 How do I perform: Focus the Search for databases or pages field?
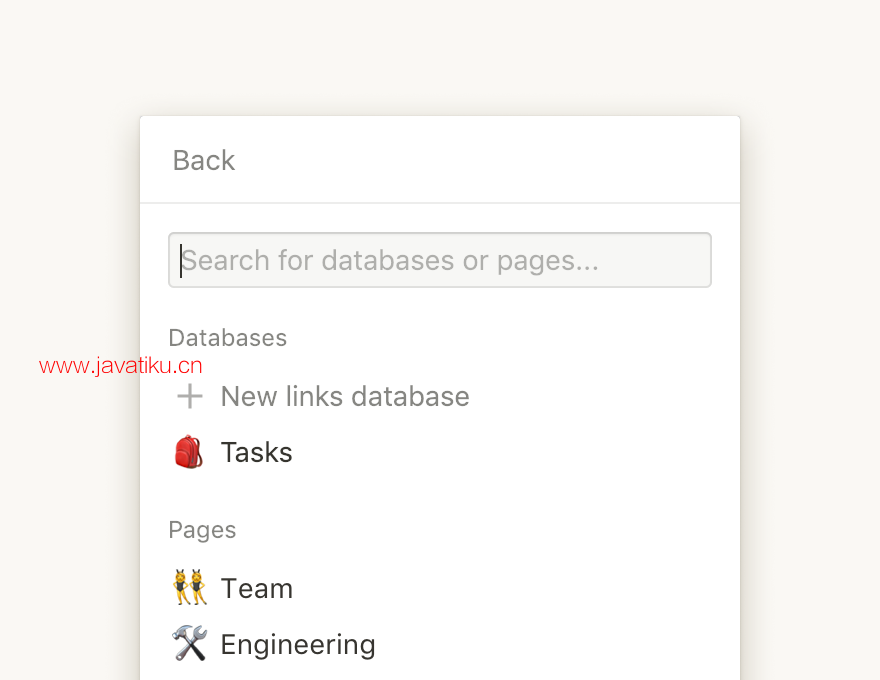440,260
